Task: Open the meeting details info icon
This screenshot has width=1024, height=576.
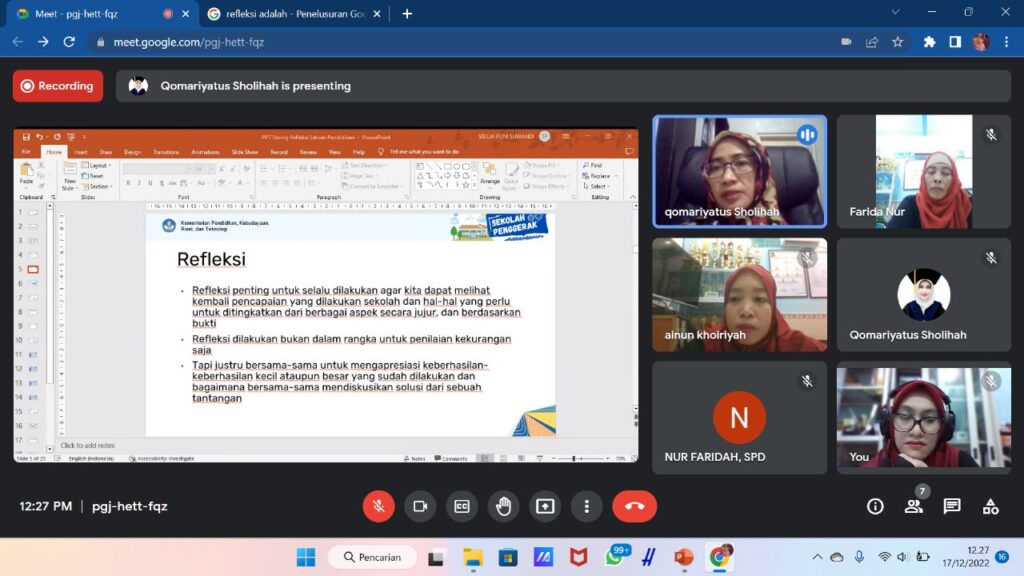Action: pyautogui.click(x=875, y=506)
